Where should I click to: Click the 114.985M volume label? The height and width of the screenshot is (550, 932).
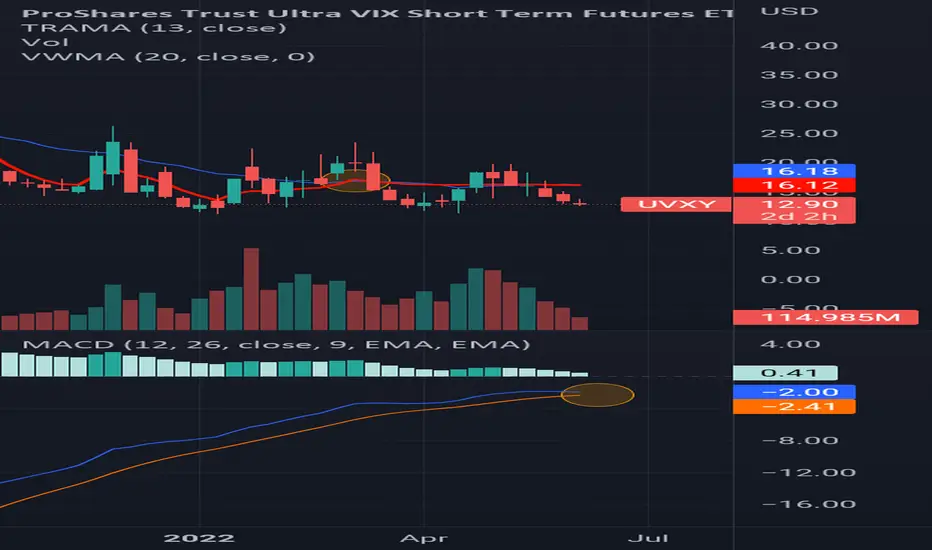[826, 318]
